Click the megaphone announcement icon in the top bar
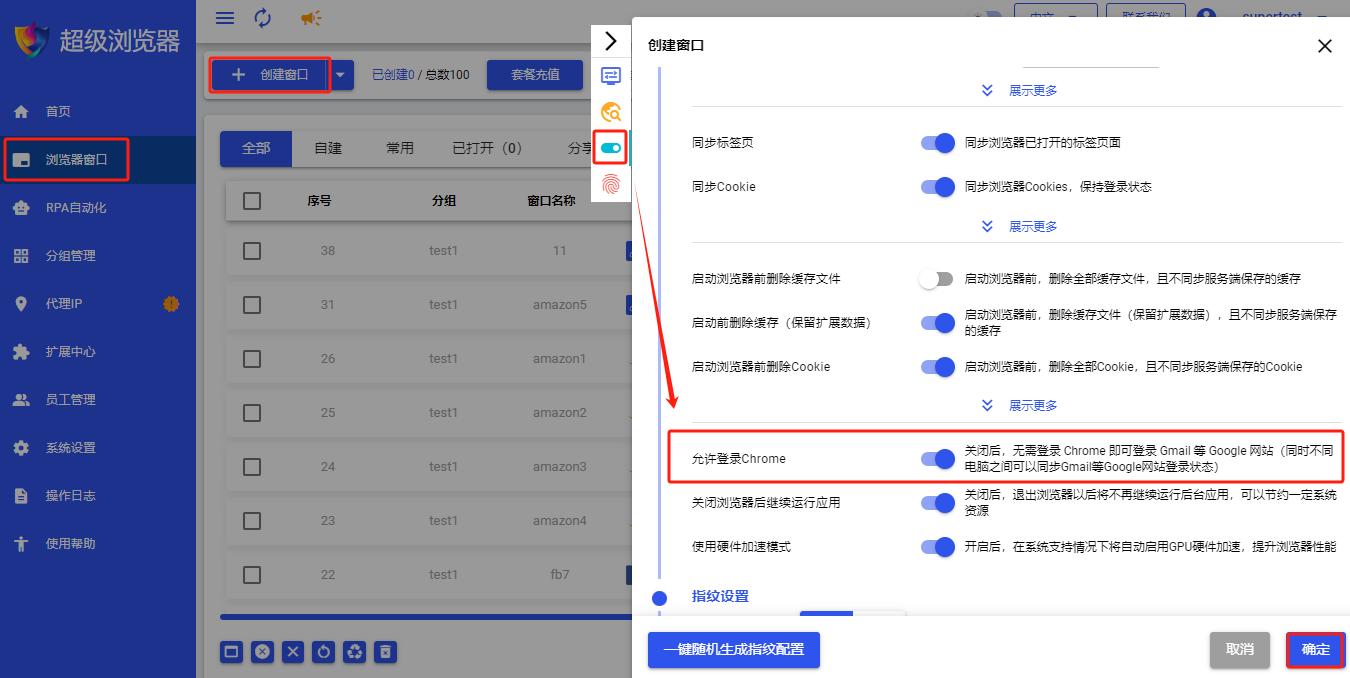 pos(310,18)
